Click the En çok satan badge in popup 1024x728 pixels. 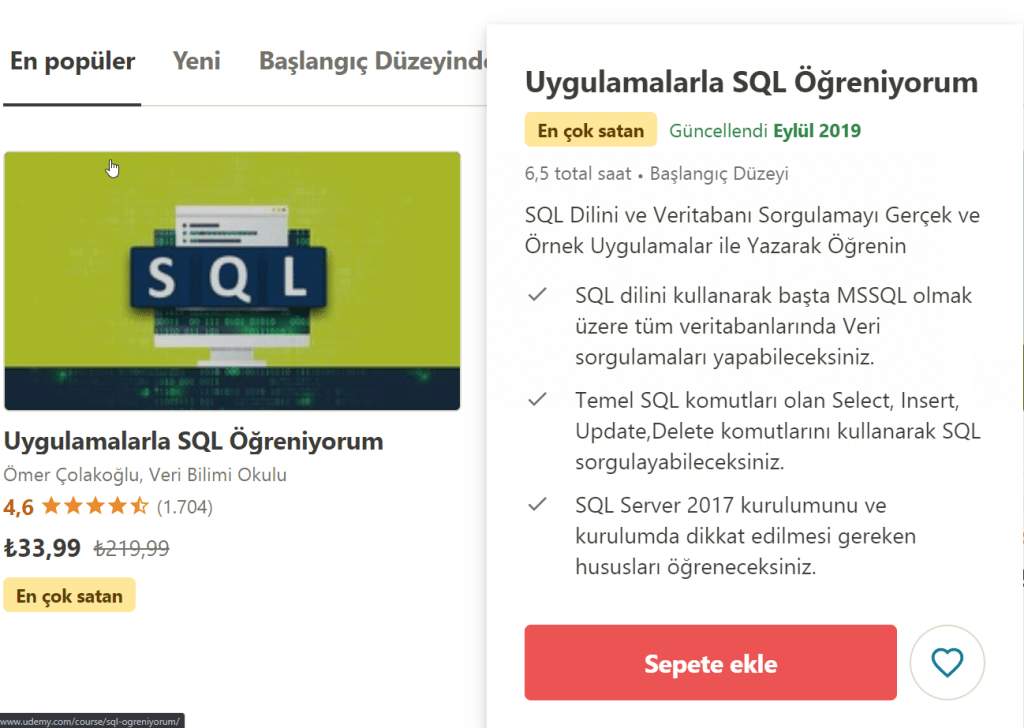(590, 131)
